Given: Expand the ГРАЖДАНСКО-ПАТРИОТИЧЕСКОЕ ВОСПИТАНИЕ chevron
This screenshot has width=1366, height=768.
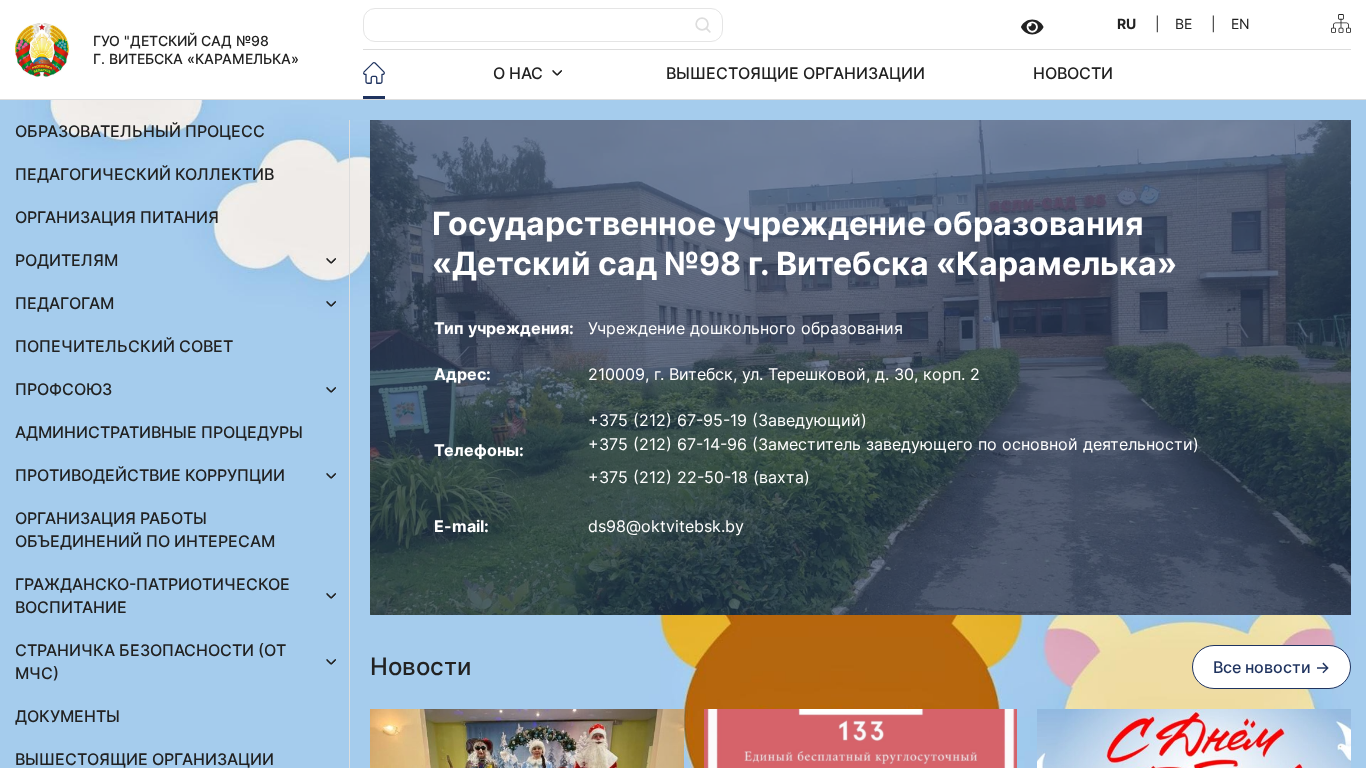Looking at the screenshot, I should tap(331, 596).
